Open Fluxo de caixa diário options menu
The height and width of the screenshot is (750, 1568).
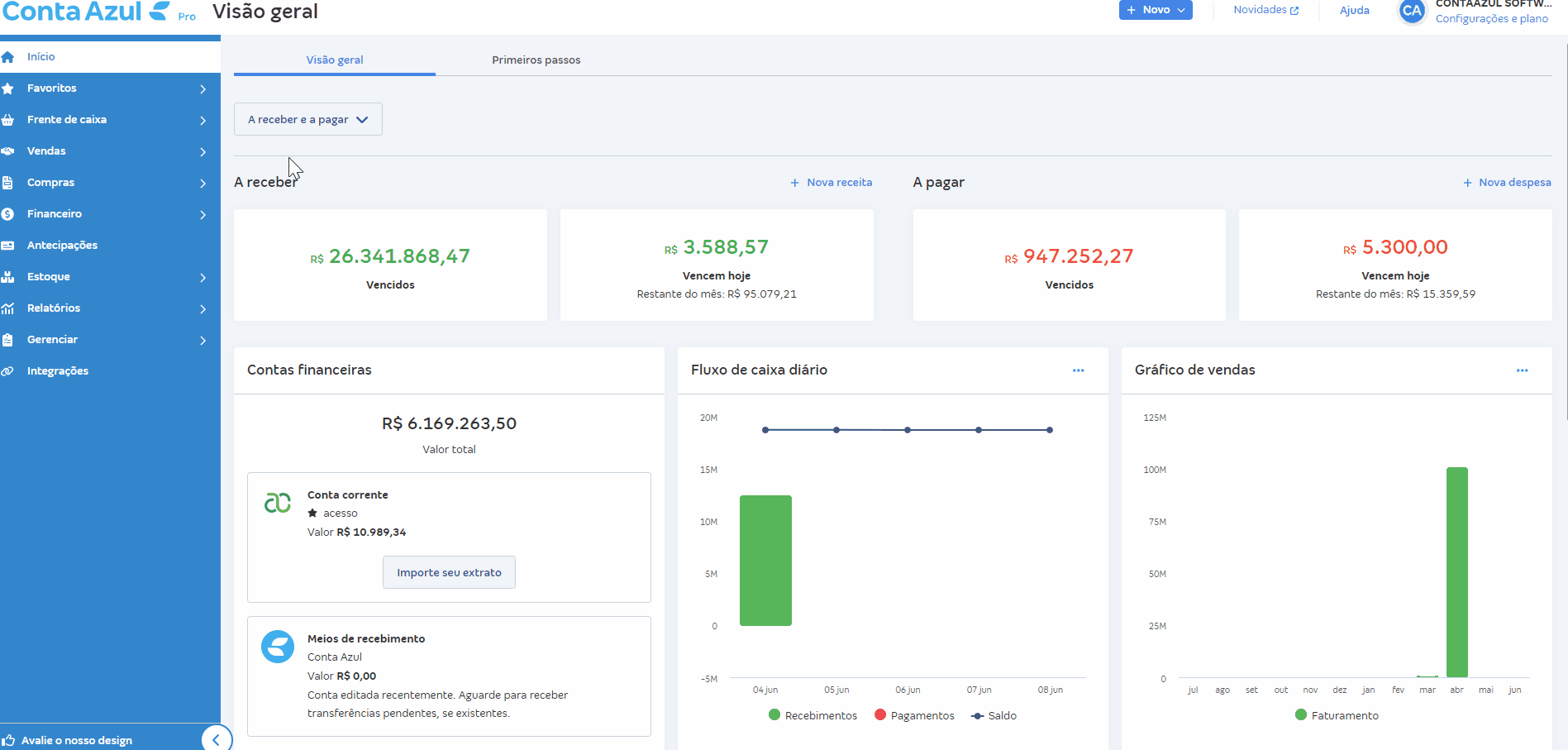(1078, 370)
